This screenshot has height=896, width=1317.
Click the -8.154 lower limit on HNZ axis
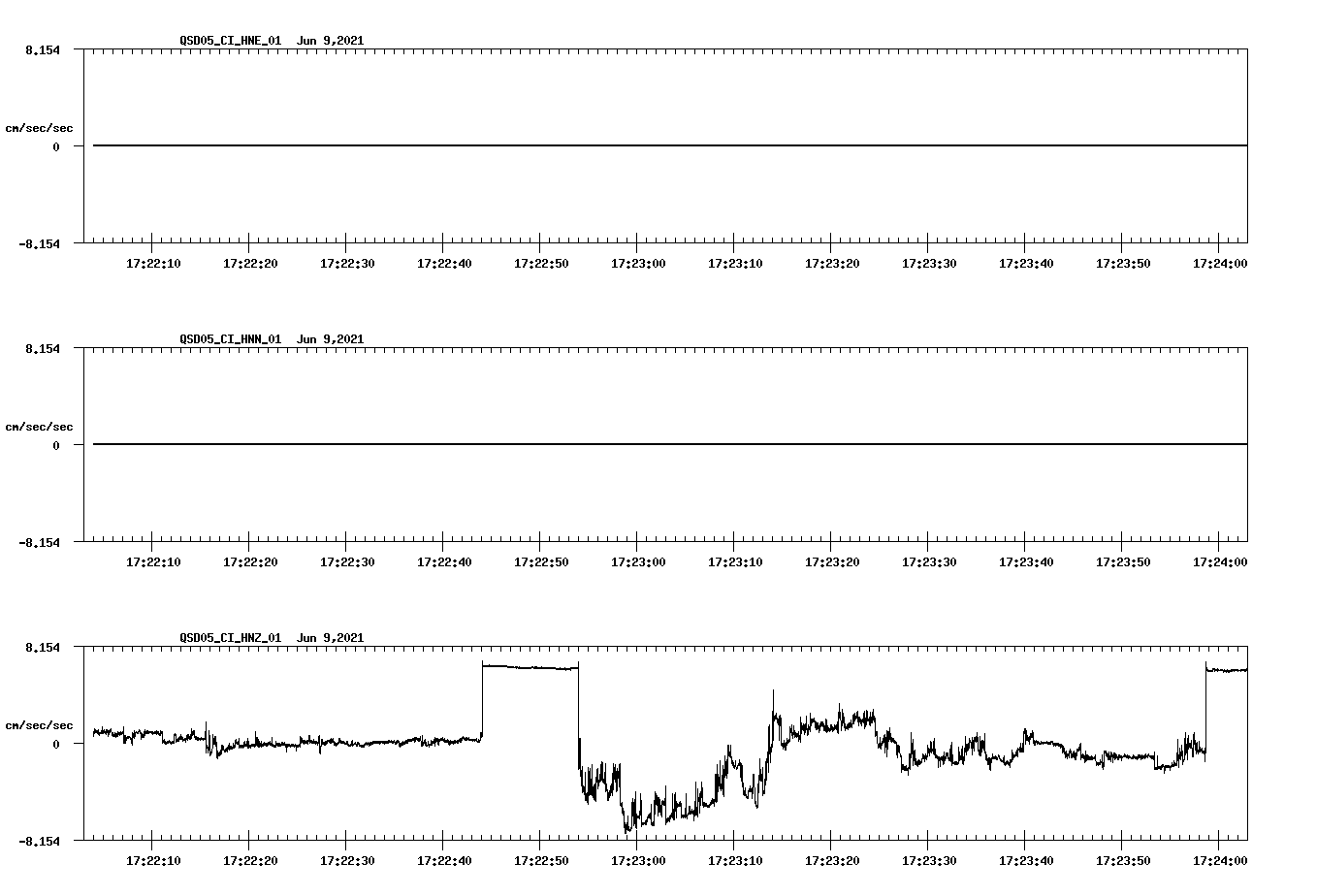click(x=39, y=841)
